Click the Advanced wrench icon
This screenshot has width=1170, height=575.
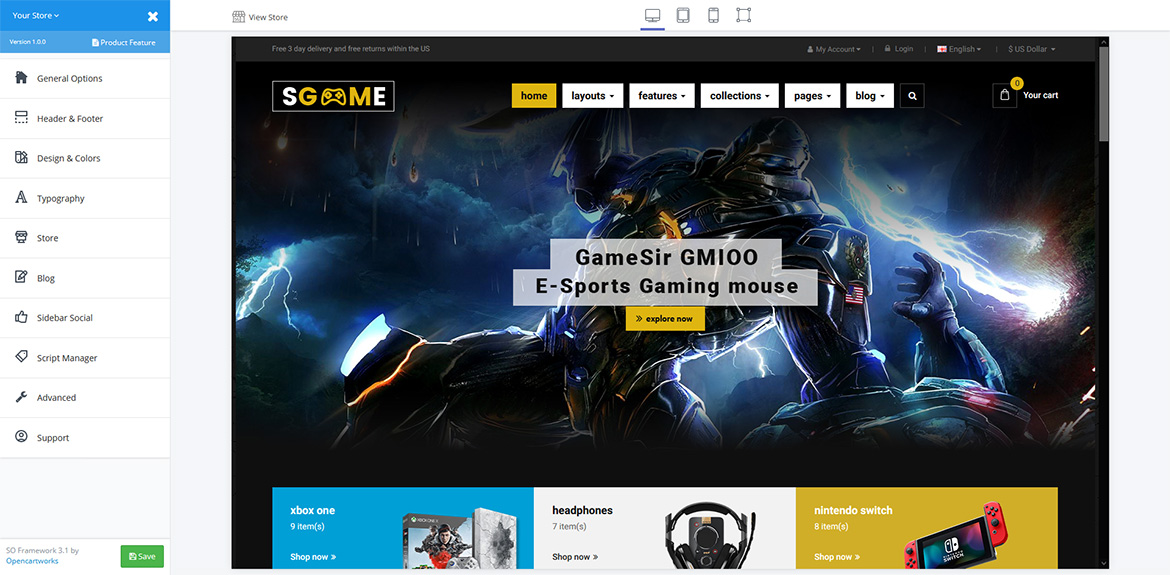click(22, 397)
